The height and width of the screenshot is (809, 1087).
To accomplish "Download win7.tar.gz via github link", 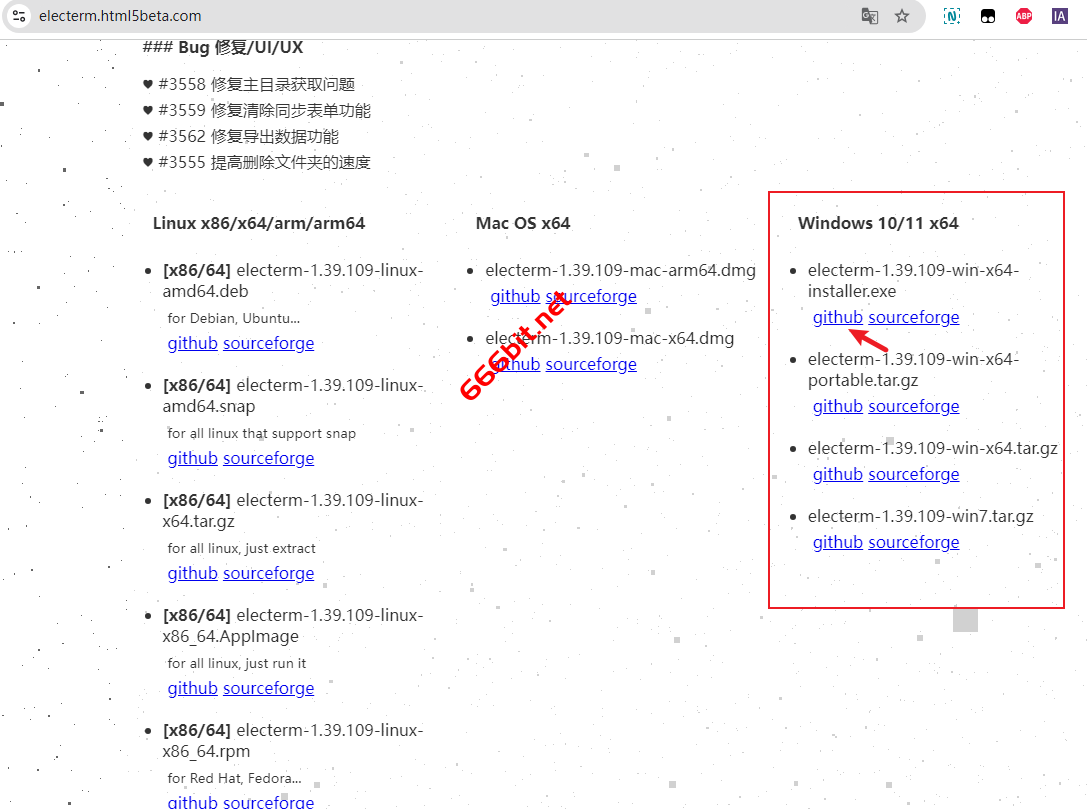I will tap(837, 542).
